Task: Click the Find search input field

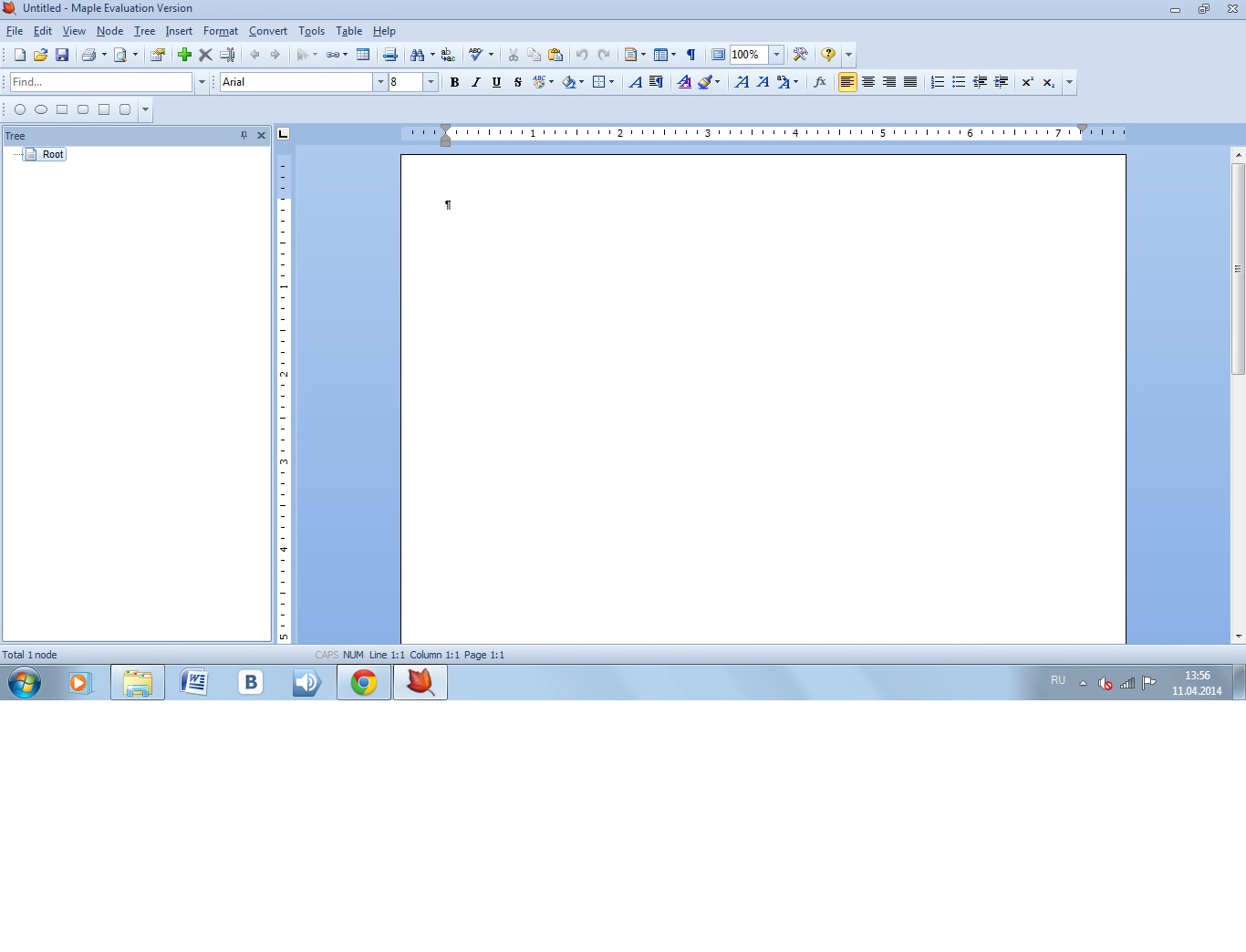Action: tap(100, 82)
